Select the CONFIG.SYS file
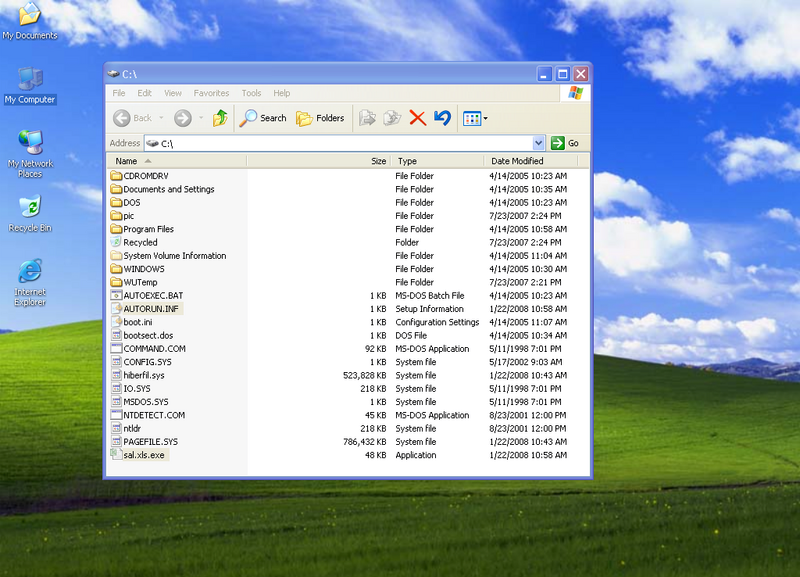 click(141, 362)
